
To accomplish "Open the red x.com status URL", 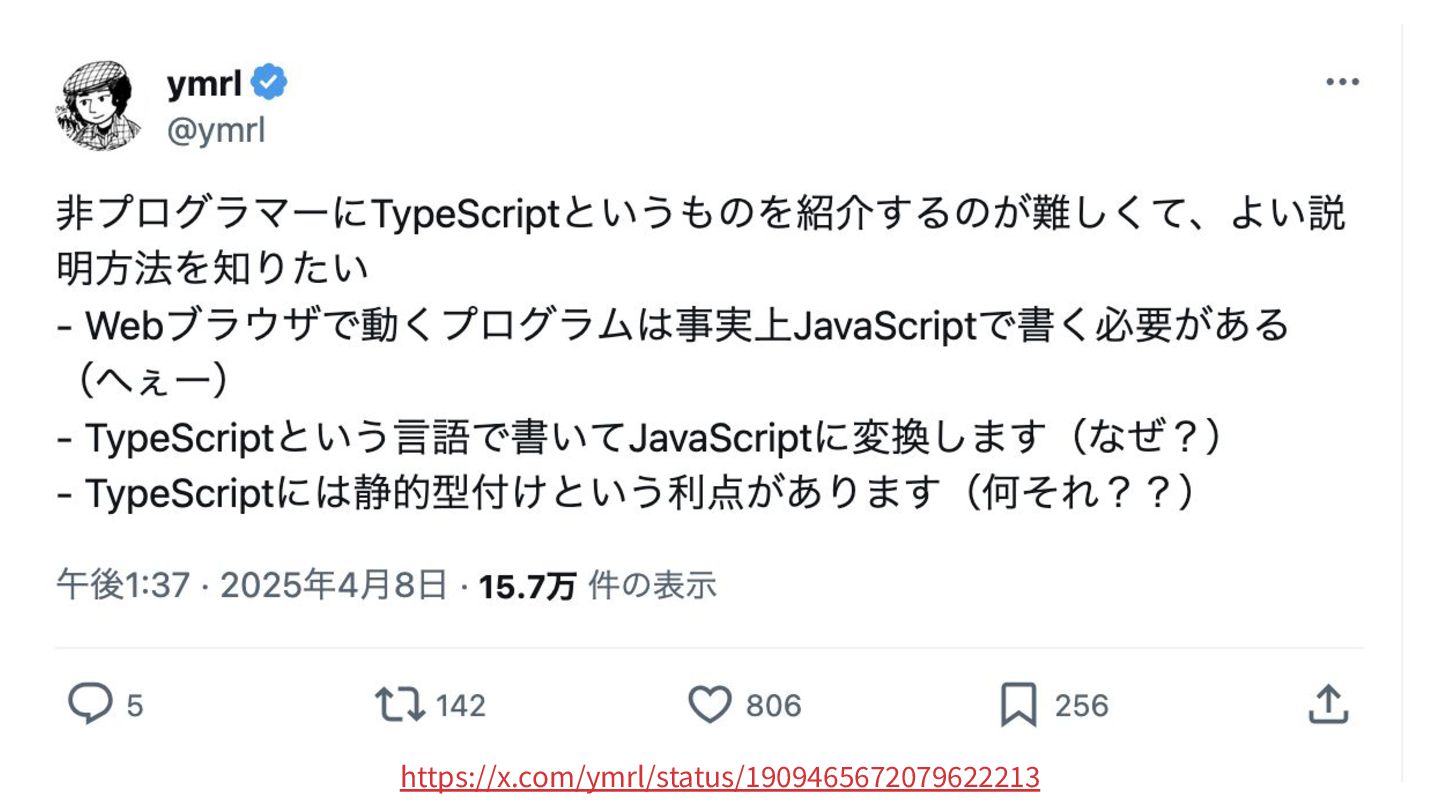I will coord(719,777).
